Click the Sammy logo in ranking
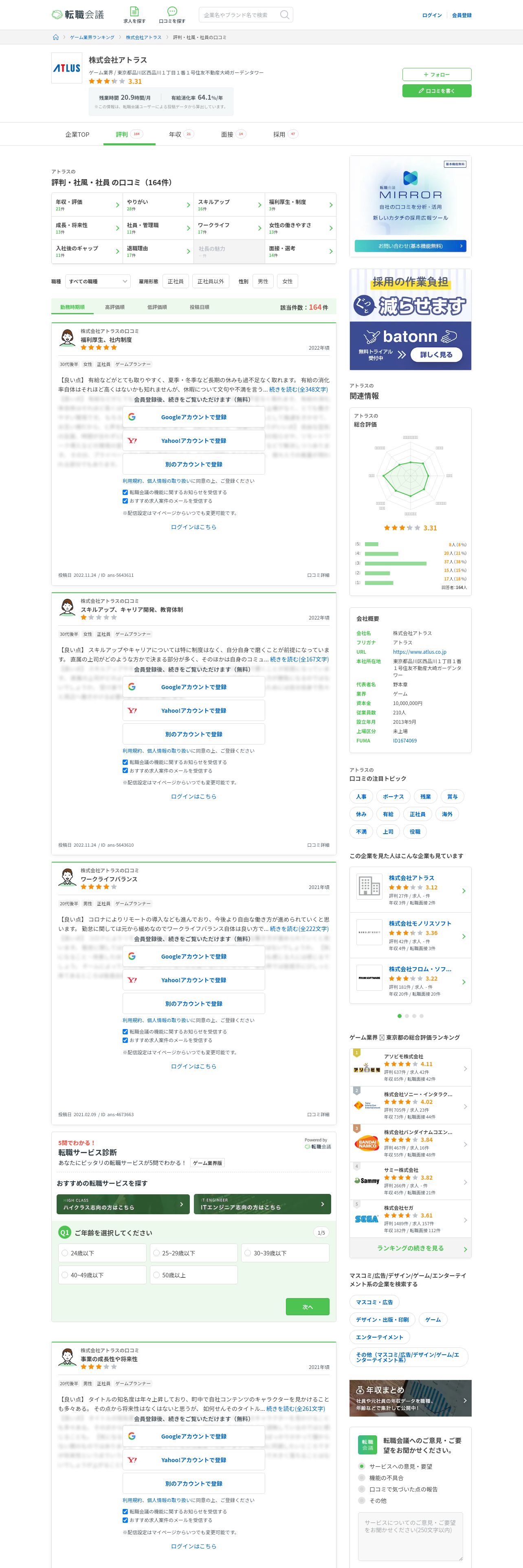The width and height of the screenshot is (523, 1568). [x=367, y=1181]
